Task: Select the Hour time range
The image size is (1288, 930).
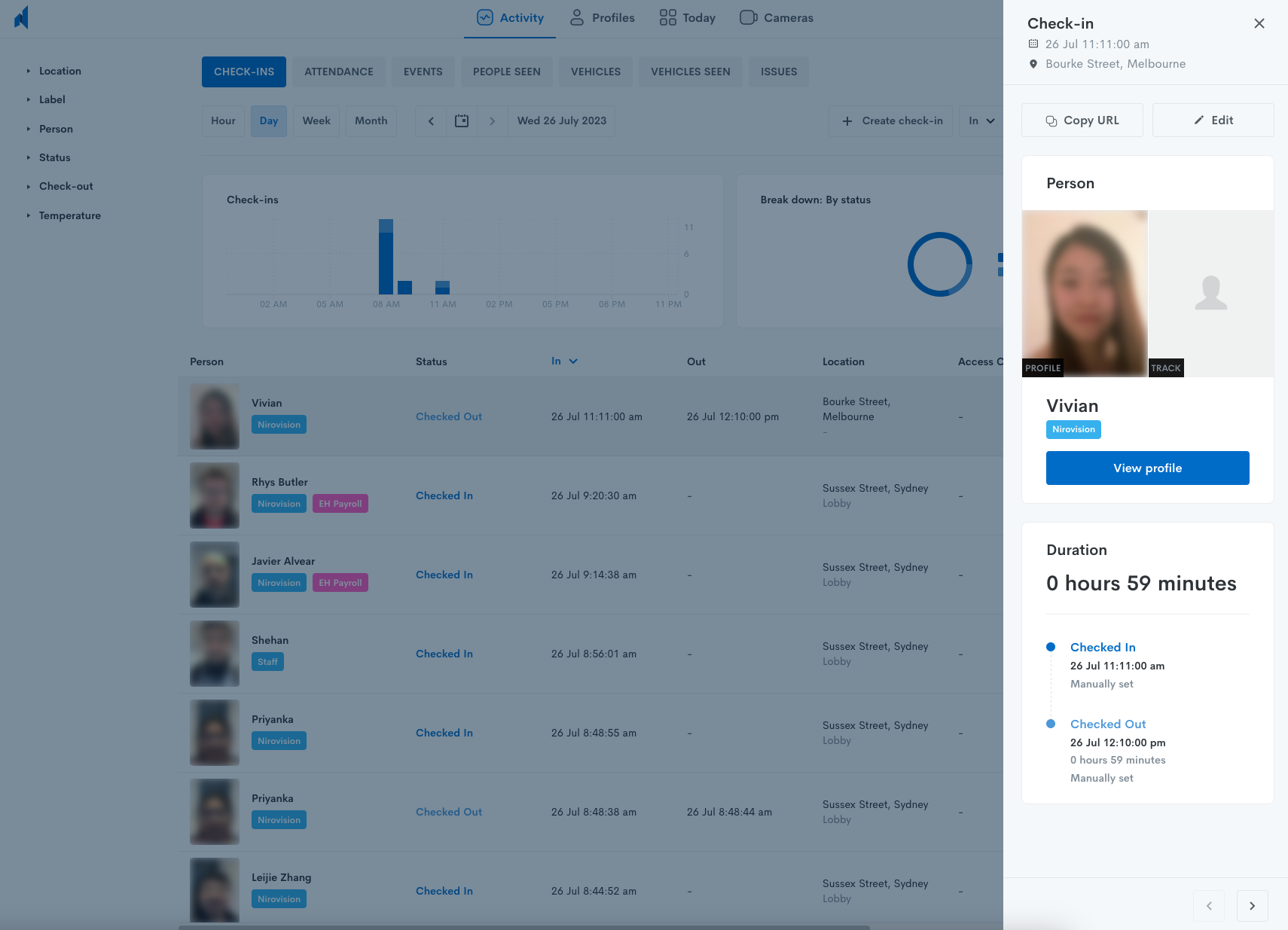Action: tap(223, 120)
